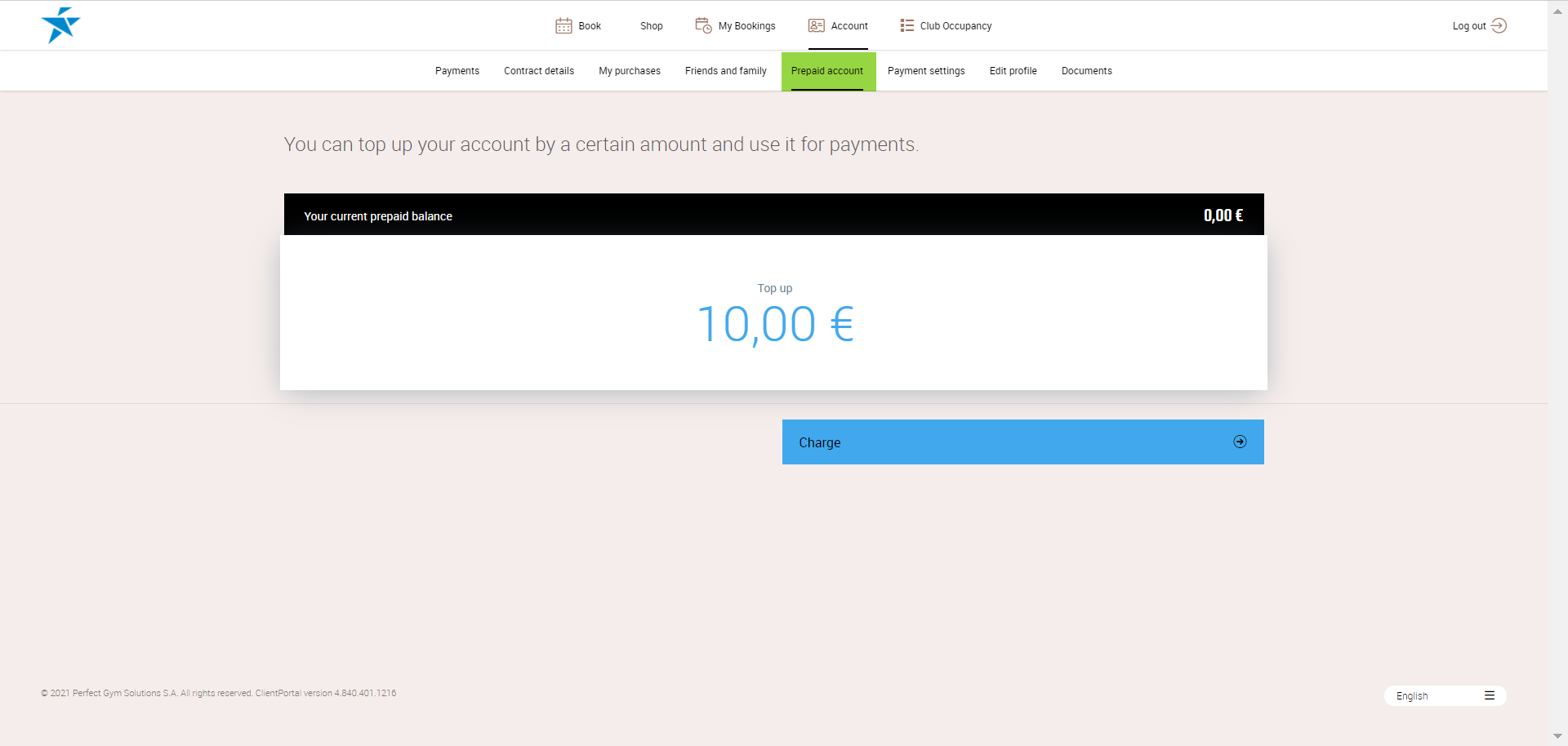Click the My Bookings calendar-clock icon
The image size is (1568, 746).
coord(703,26)
